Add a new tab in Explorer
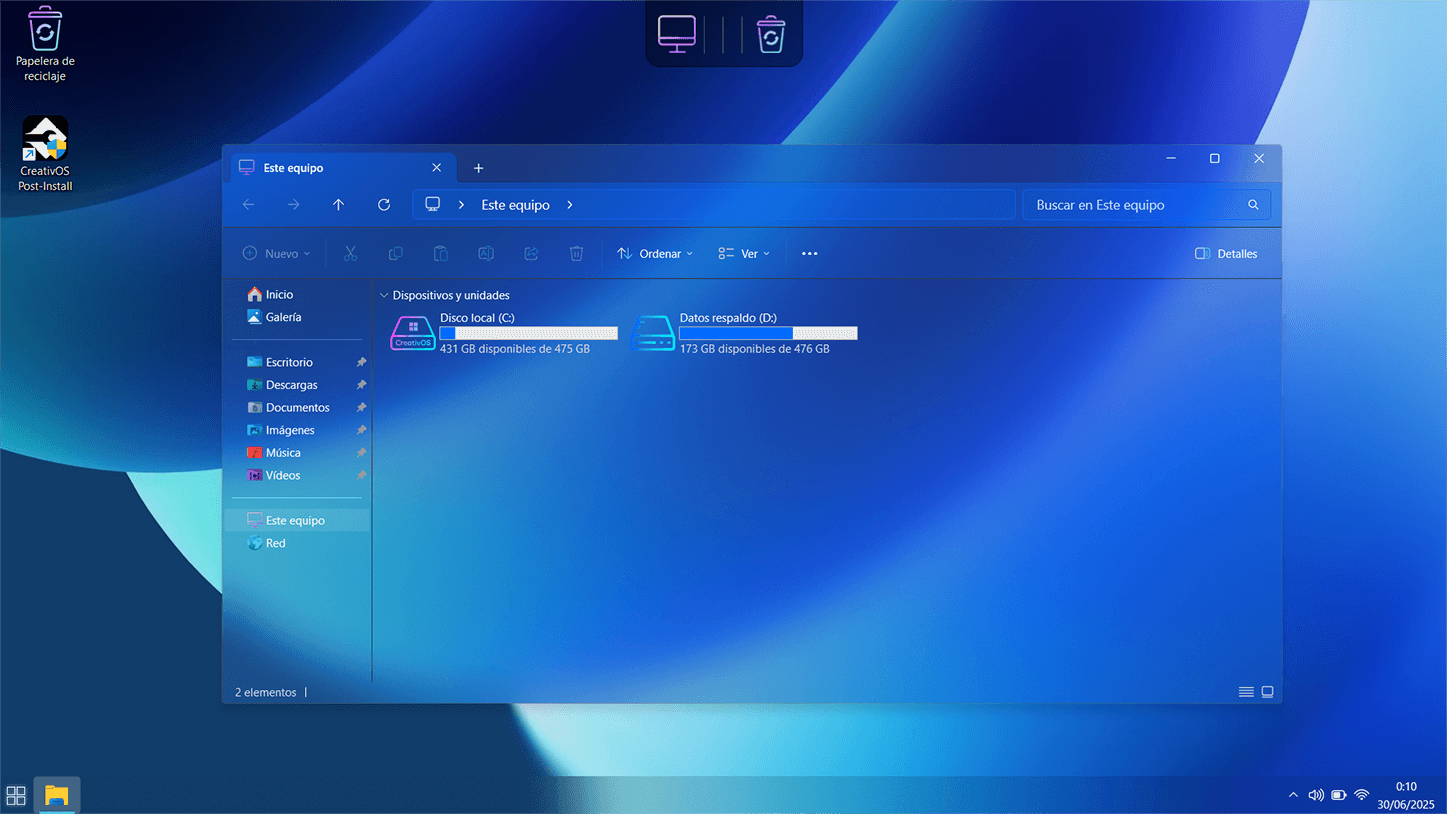The height and width of the screenshot is (814, 1447). point(478,168)
